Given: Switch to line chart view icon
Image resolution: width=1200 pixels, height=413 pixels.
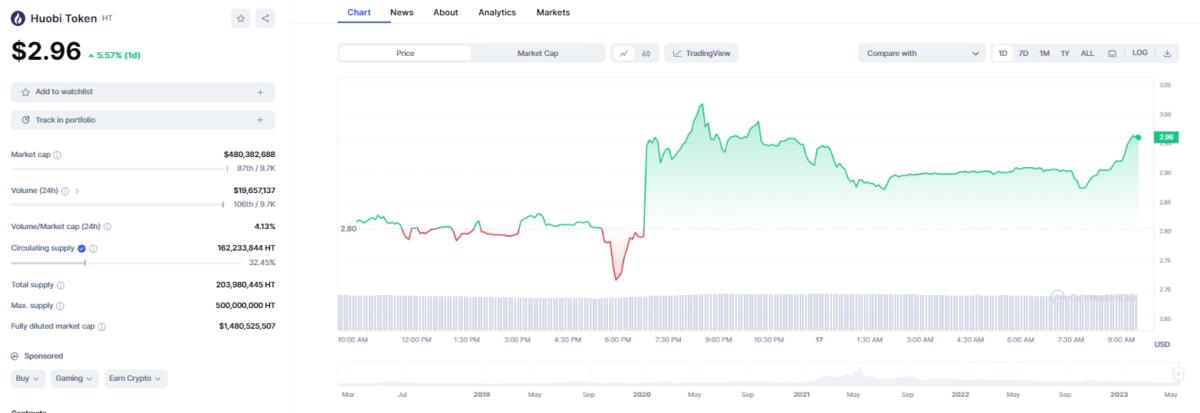Looking at the screenshot, I should (624, 53).
